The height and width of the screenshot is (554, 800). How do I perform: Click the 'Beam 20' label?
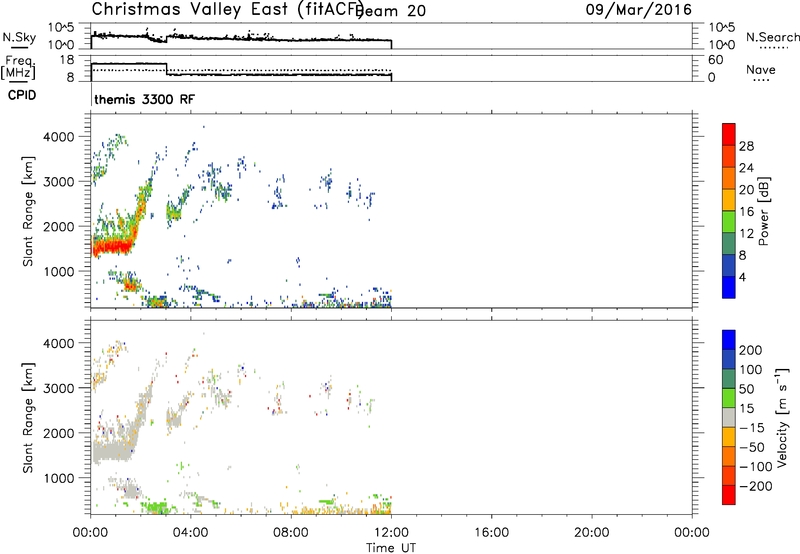(392, 10)
